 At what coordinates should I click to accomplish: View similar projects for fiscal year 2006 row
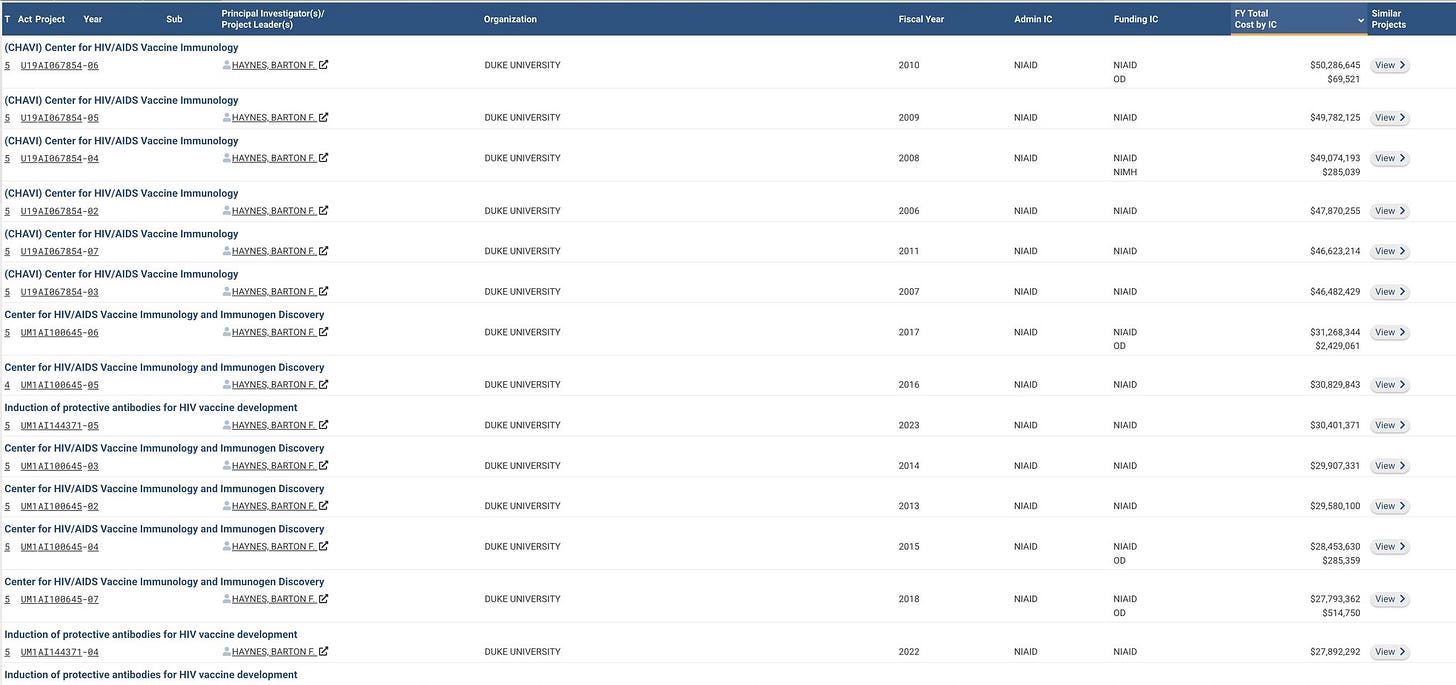tap(1389, 211)
